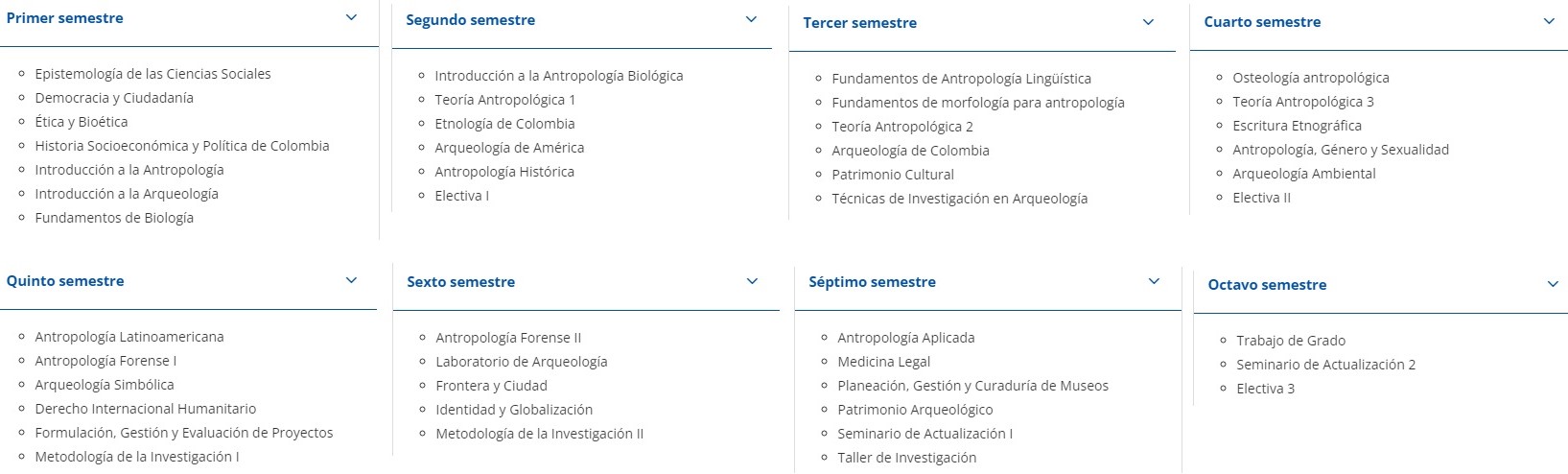Image resolution: width=1568 pixels, height=474 pixels.
Task: Select the Primer semestre heading
Action: (x=64, y=18)
